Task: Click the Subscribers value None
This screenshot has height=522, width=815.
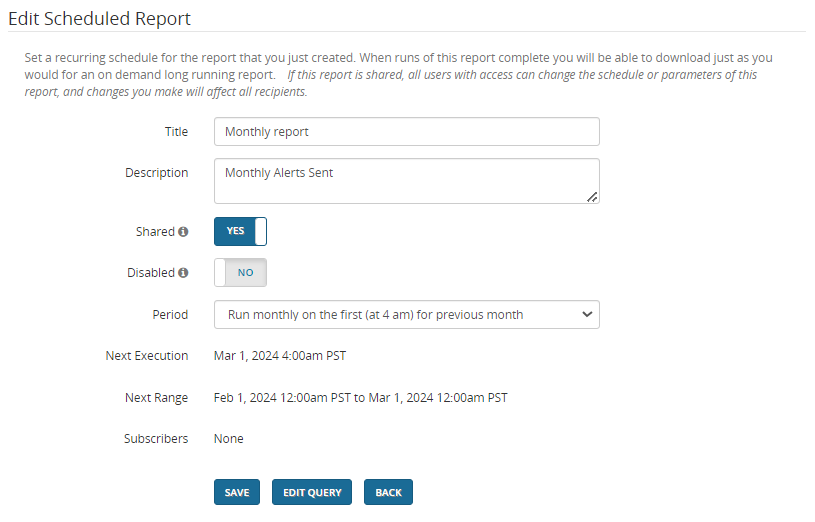Action: (229, 438)
